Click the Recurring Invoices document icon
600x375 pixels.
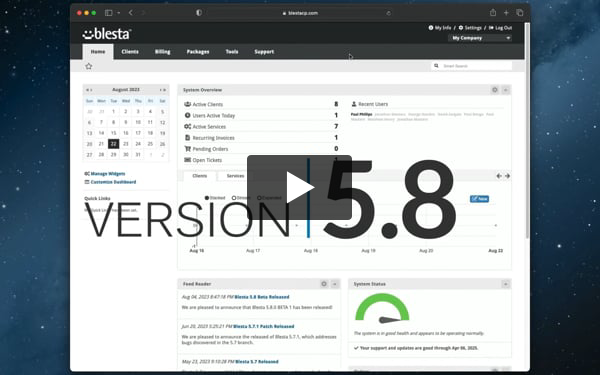[188, 137]
